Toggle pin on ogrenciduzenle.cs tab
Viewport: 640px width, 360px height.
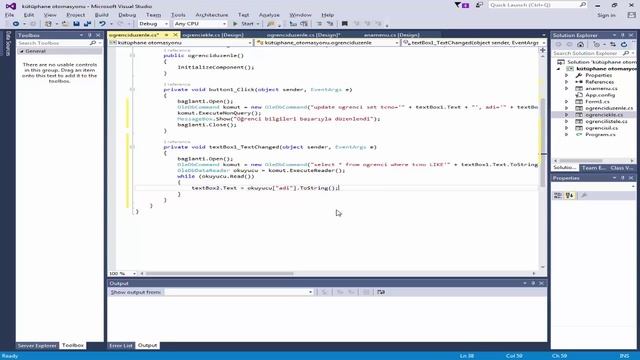[x=167, y=35]
